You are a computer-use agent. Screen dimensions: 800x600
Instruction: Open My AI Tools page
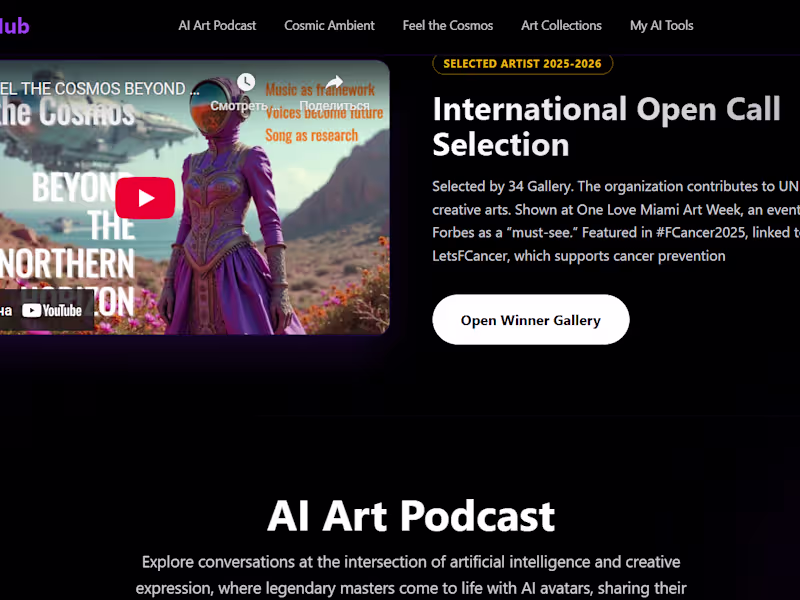click(661, 26)
